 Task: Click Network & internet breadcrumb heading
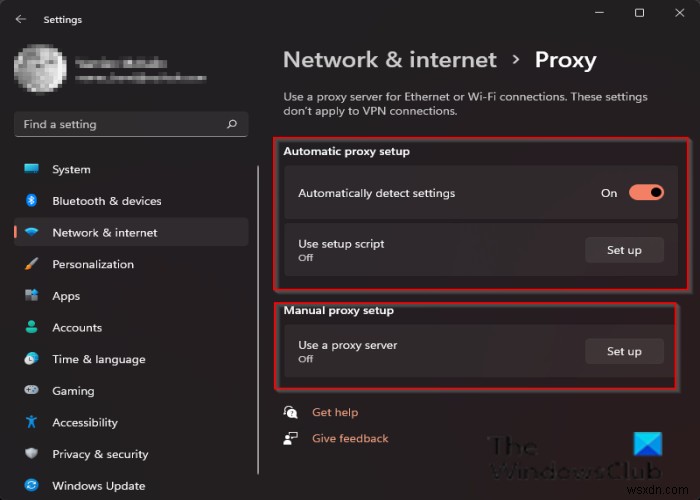pos(389,60)
